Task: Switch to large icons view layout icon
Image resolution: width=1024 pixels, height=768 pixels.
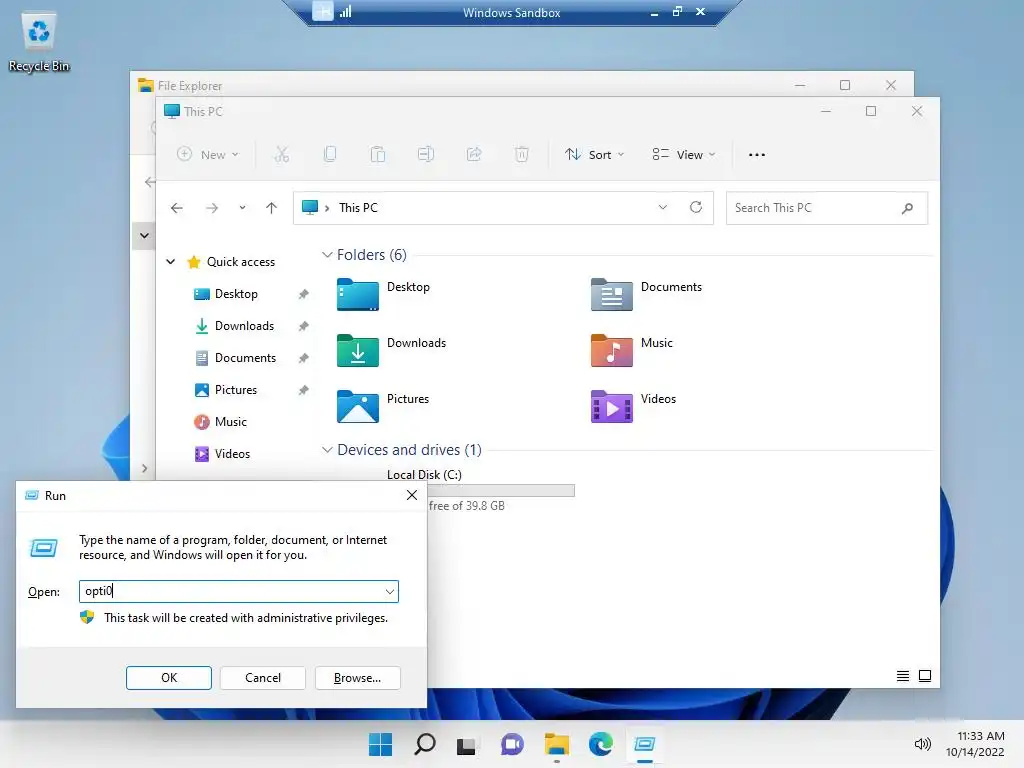Action: [x=925, y=676]
